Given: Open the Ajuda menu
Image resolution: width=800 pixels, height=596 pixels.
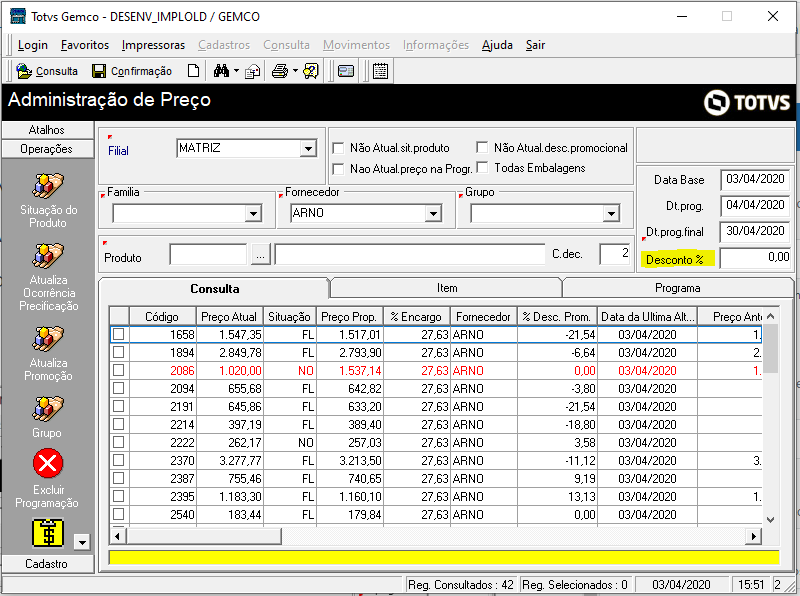Looking at the screenshot, I should pyautogui.click(x=497, y=45).
